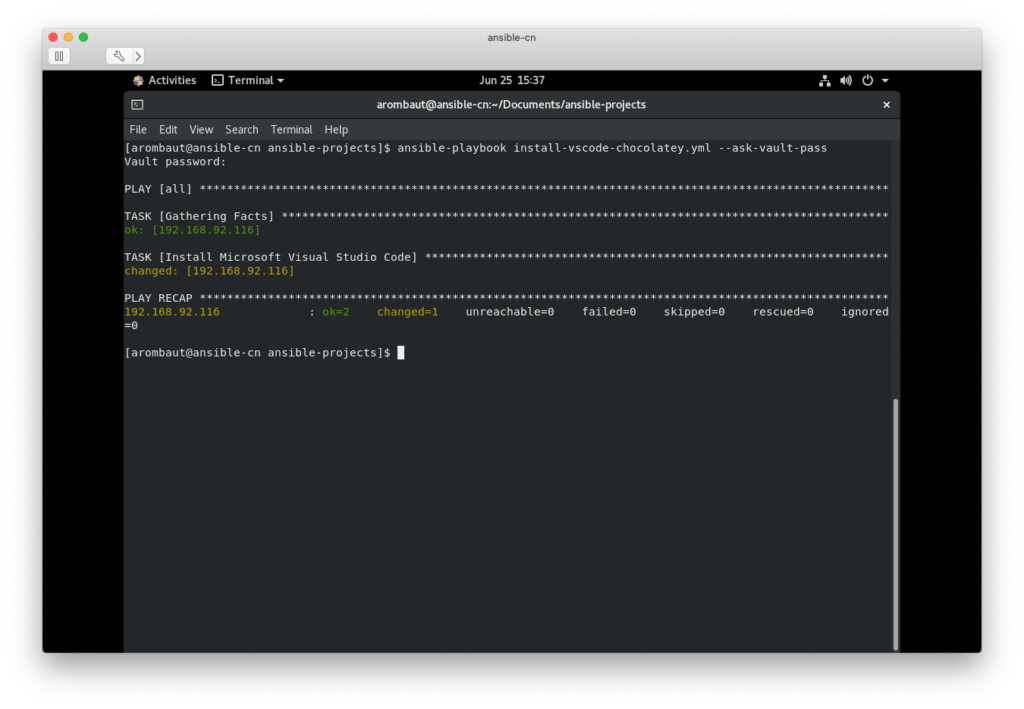Click the power icon in top bar
Screen dimensions: 1024x709
[x=867, y=80]
